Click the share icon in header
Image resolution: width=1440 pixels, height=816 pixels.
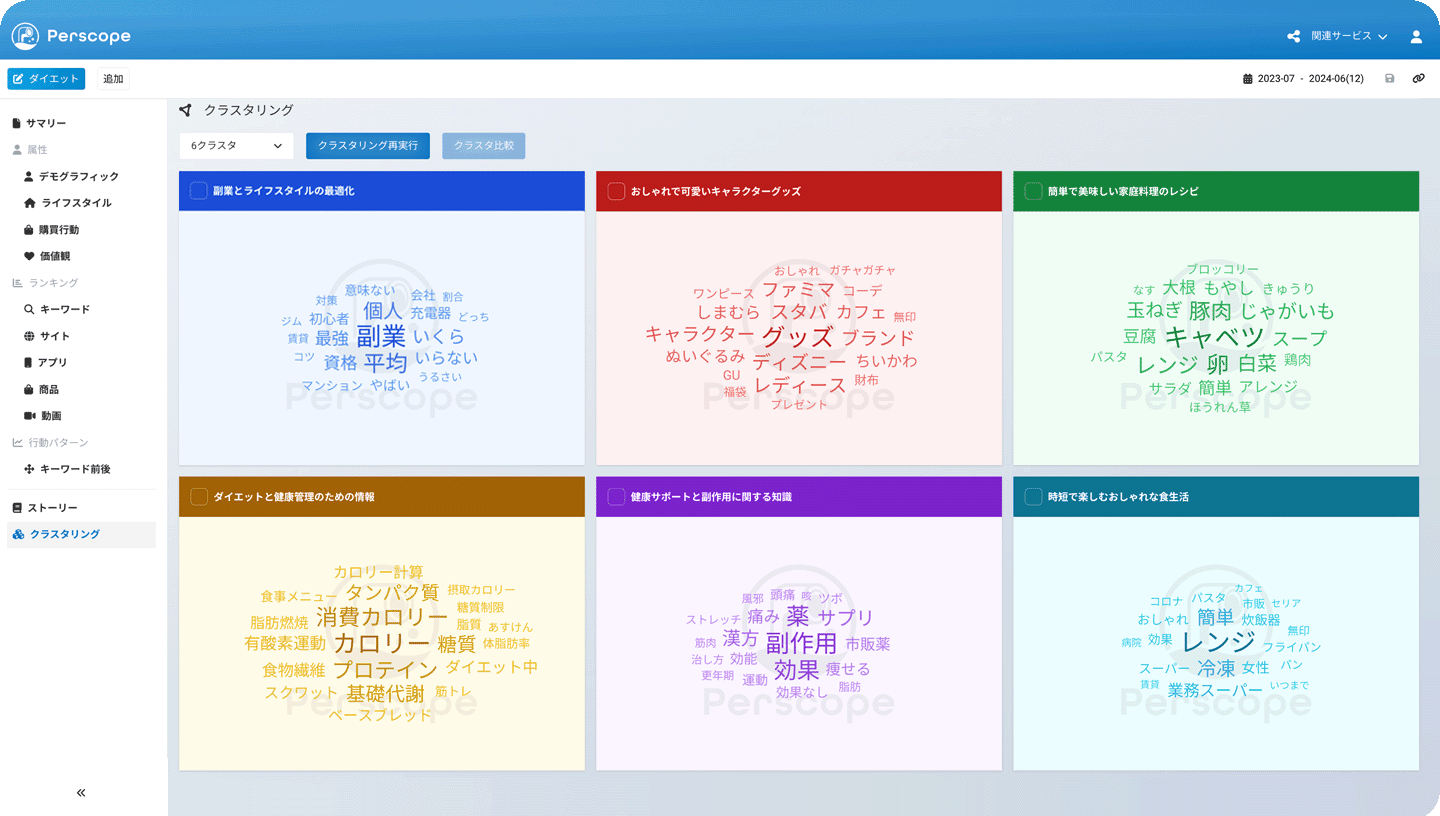tap(1294, 36)
